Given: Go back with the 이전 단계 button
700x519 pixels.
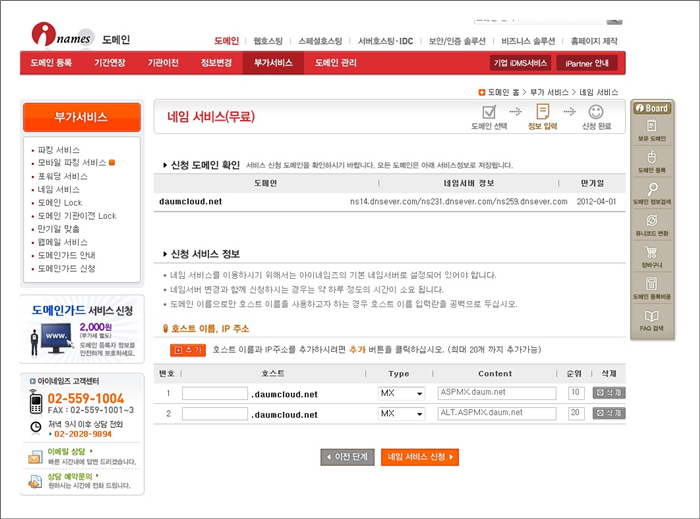Looking at the screenshot, I should pos(347,457).
